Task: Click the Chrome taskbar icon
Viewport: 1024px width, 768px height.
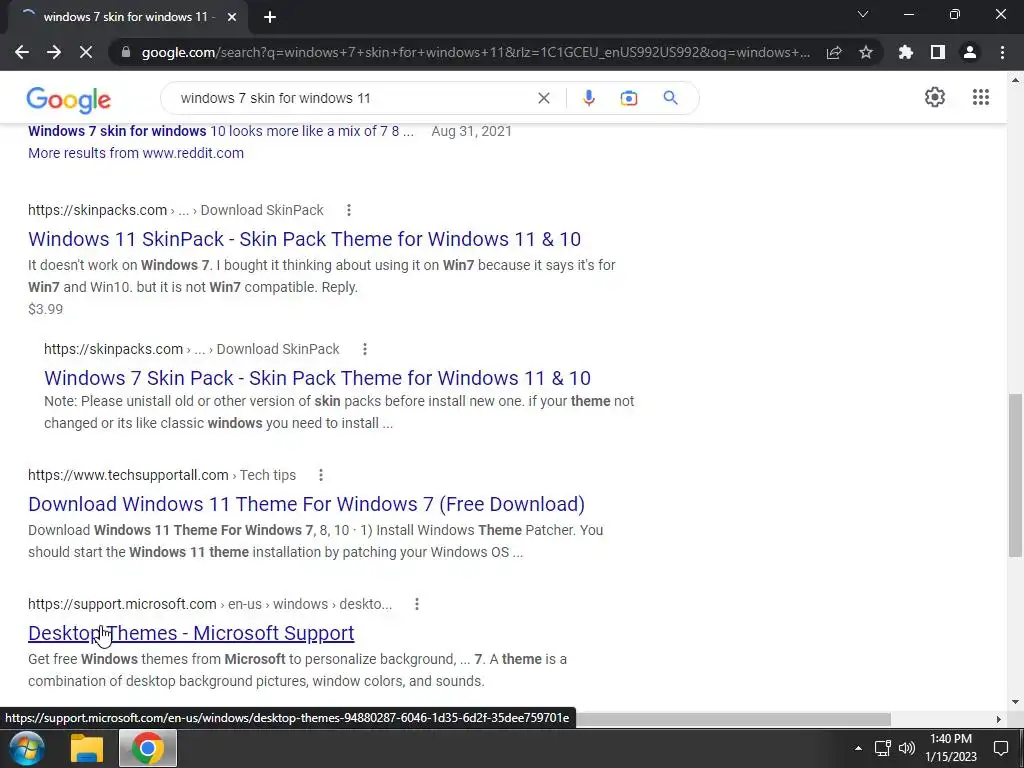Action: [148, 748]
